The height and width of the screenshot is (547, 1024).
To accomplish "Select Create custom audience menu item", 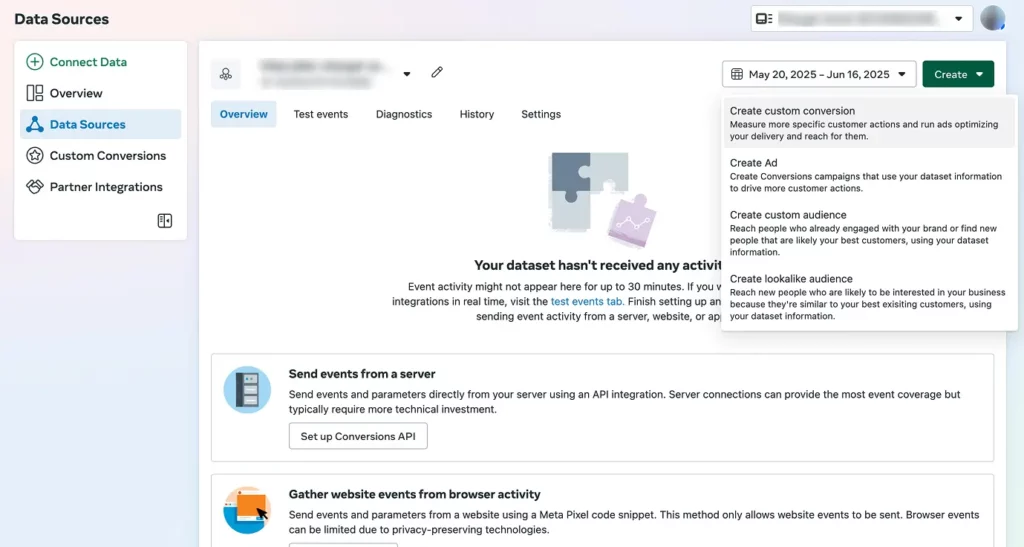I will click(869, 233).
